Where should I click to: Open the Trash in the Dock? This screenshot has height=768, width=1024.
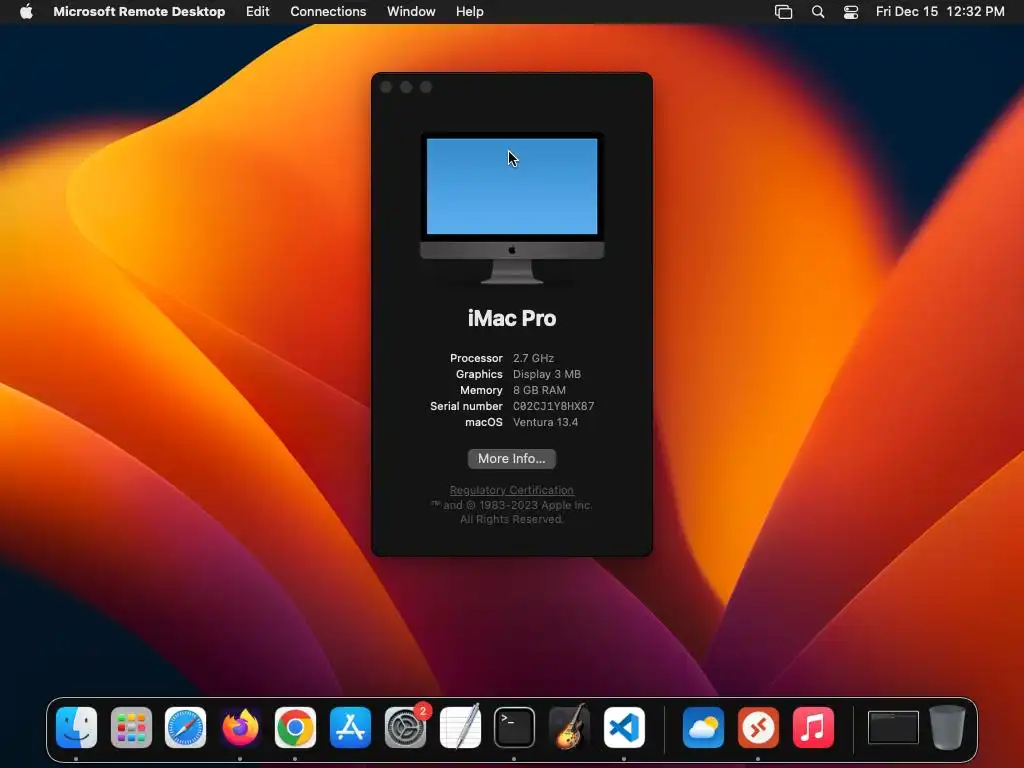(947, 727)
